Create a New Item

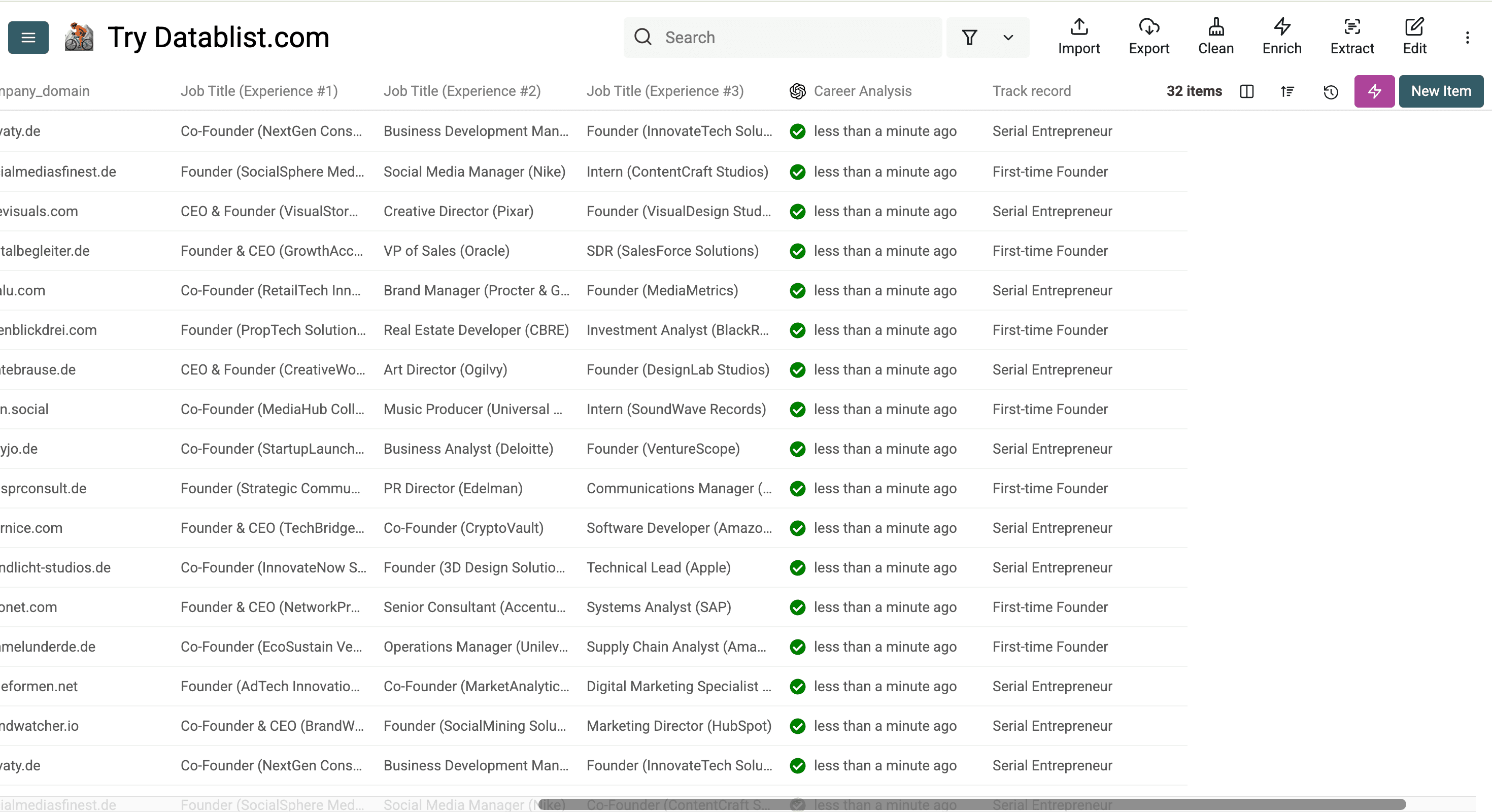[x=1441, y=91]
